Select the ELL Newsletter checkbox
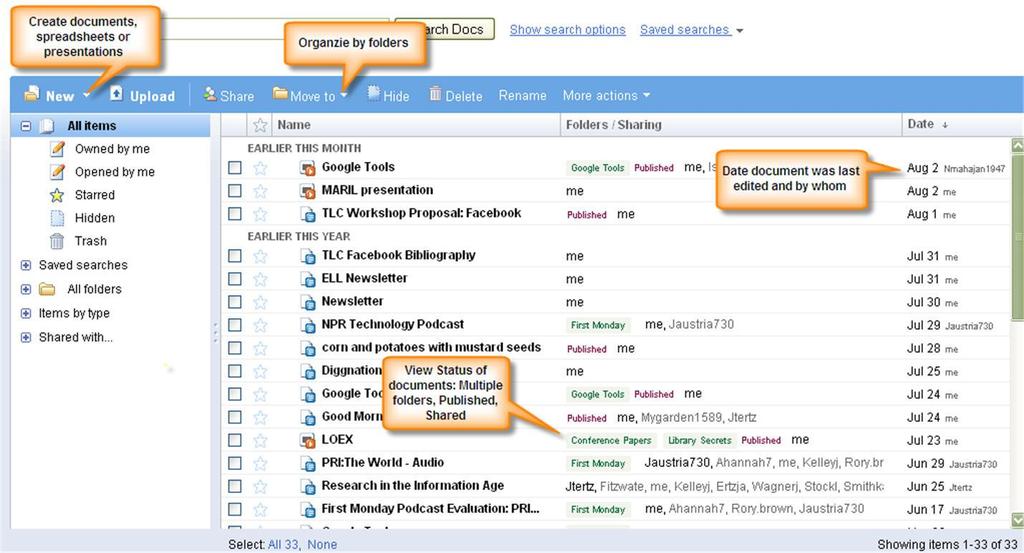The width and height of the screenshot is (1024, 553). [x=235, y=279]
